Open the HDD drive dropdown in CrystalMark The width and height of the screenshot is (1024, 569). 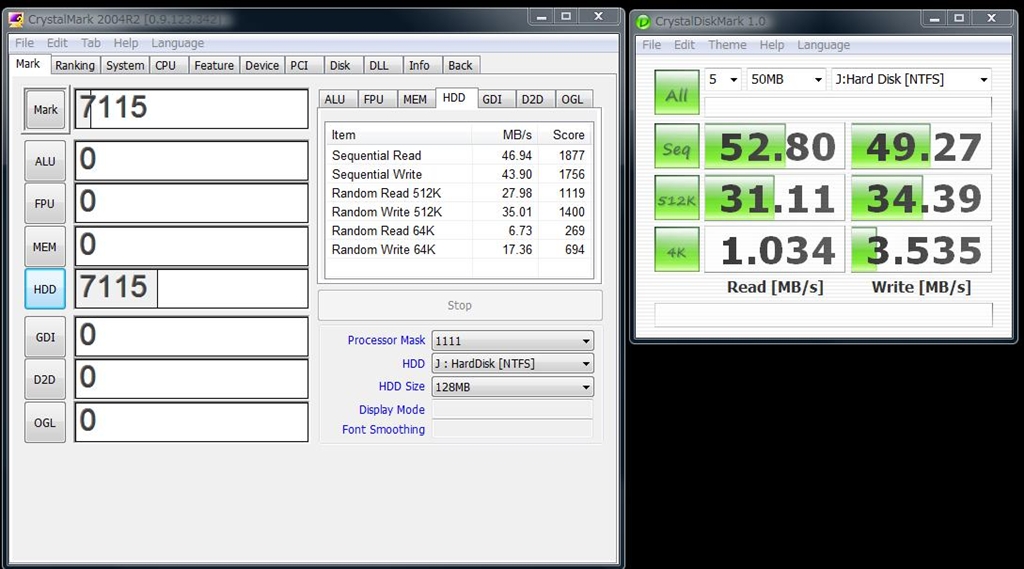pyautogui.click(x=513, y=363)
